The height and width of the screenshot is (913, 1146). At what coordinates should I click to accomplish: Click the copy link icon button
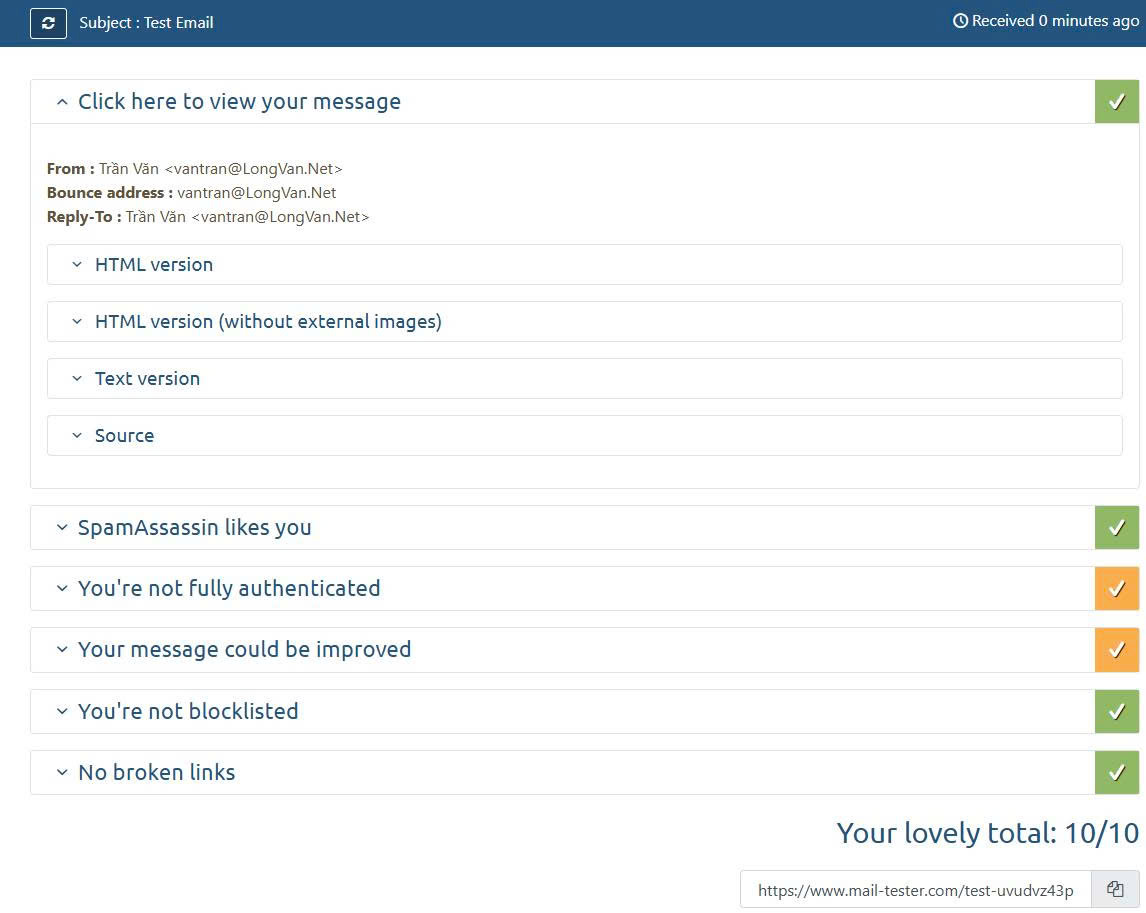pyautogui.click(x=1115, y=889)
